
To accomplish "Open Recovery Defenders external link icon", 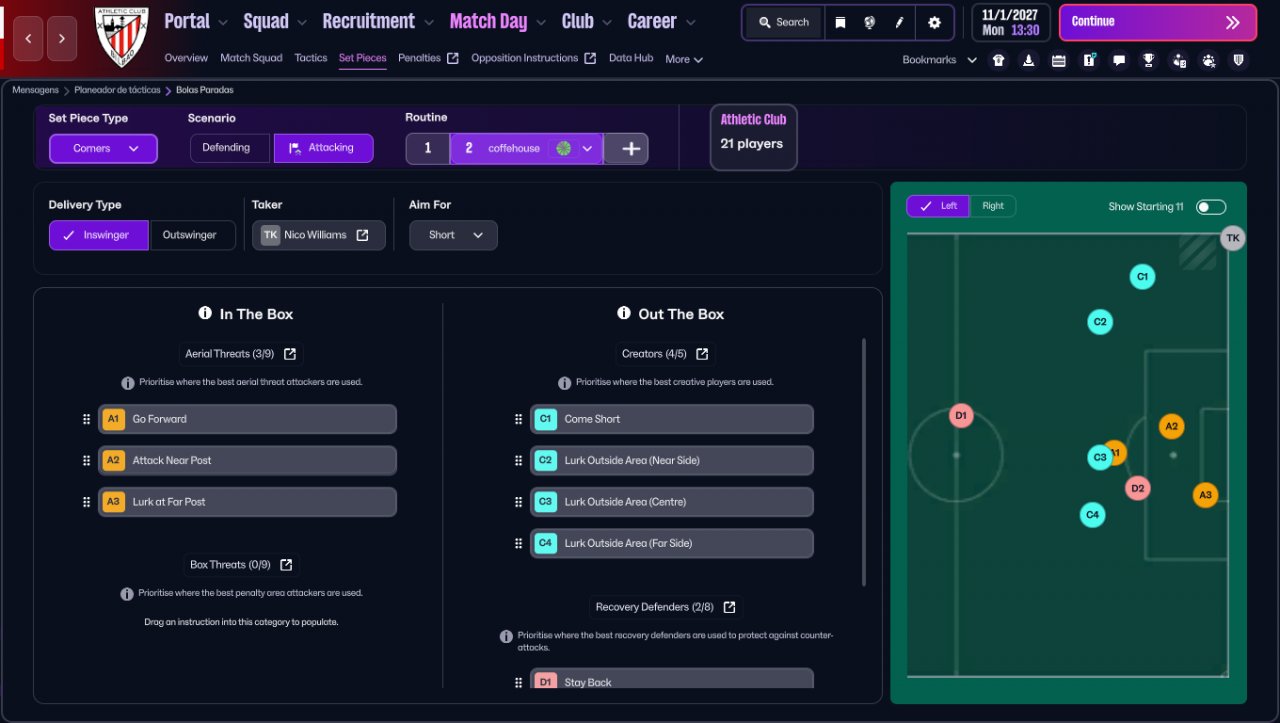I will pyautogui.click(x=730, y=607).
